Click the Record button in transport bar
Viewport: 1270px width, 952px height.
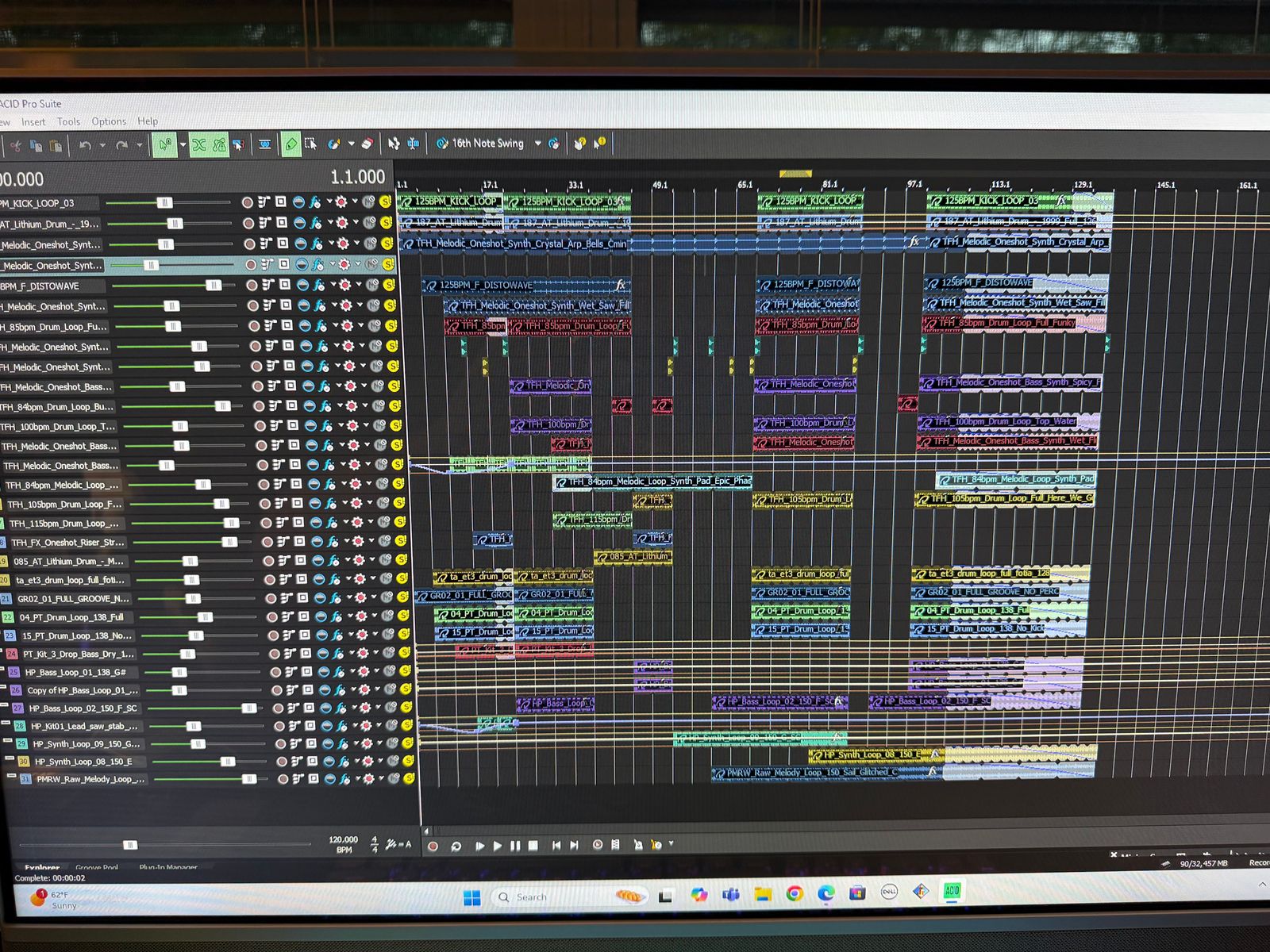click(433, 846)
